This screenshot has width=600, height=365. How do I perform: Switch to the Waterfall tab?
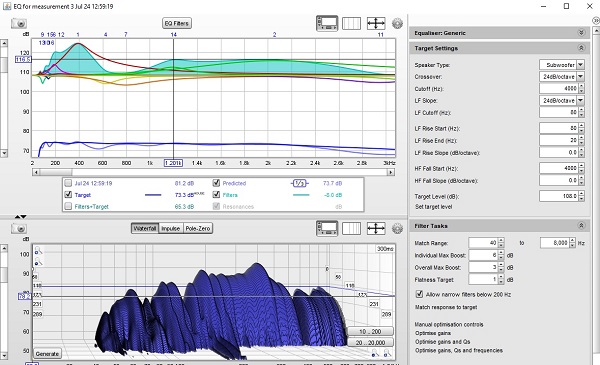[x=145, y=228]
